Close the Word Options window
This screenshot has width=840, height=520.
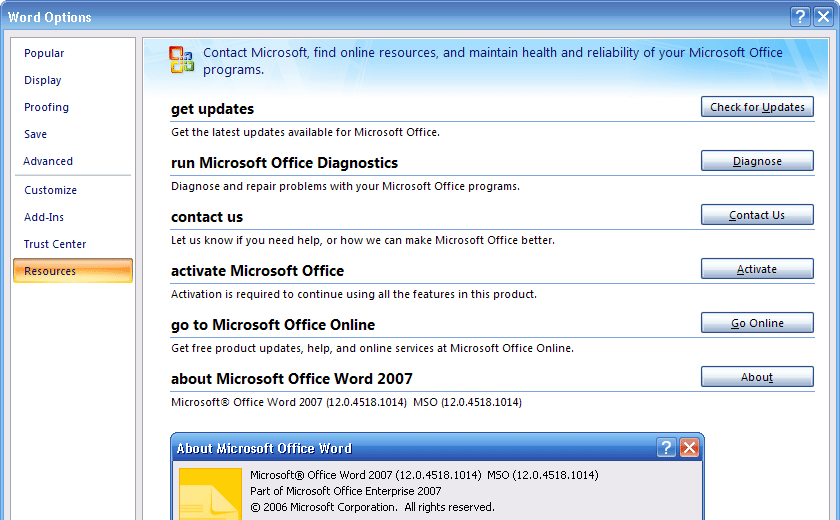[823, 16]
